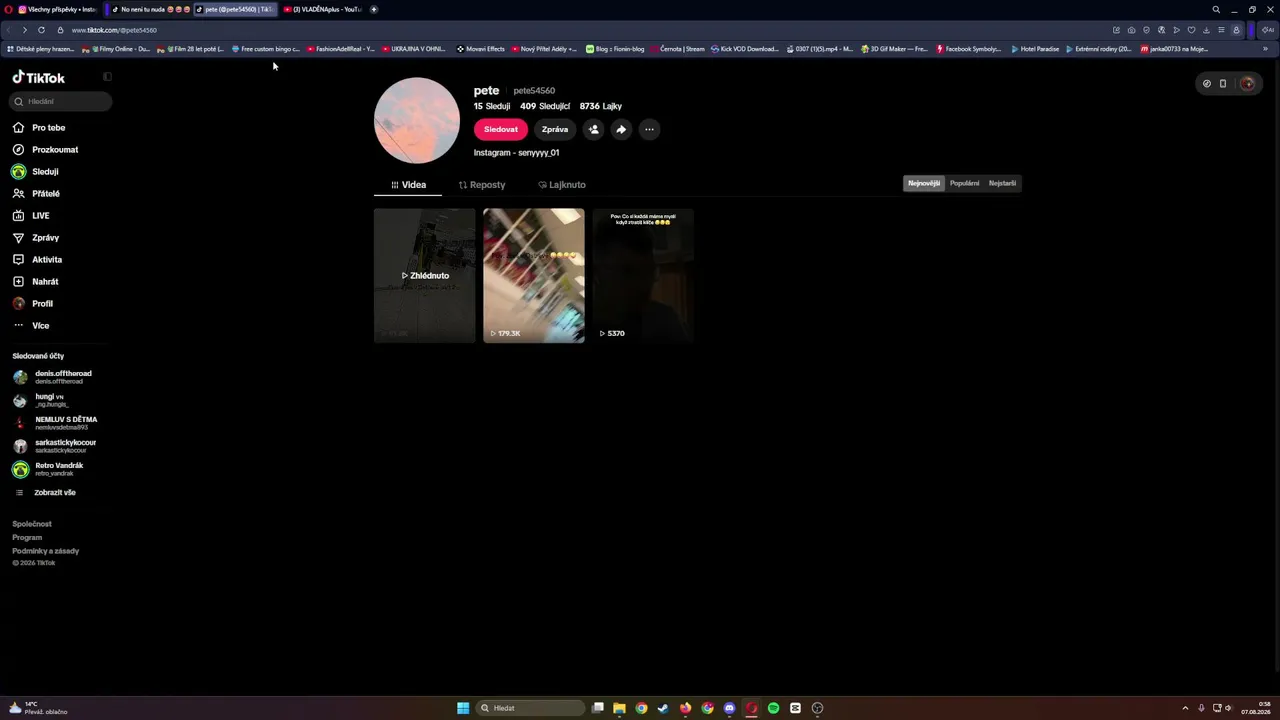Switch to the Lajknuto tab
The width and height of the screenshot is (1280, 720).
coord(562,185)
